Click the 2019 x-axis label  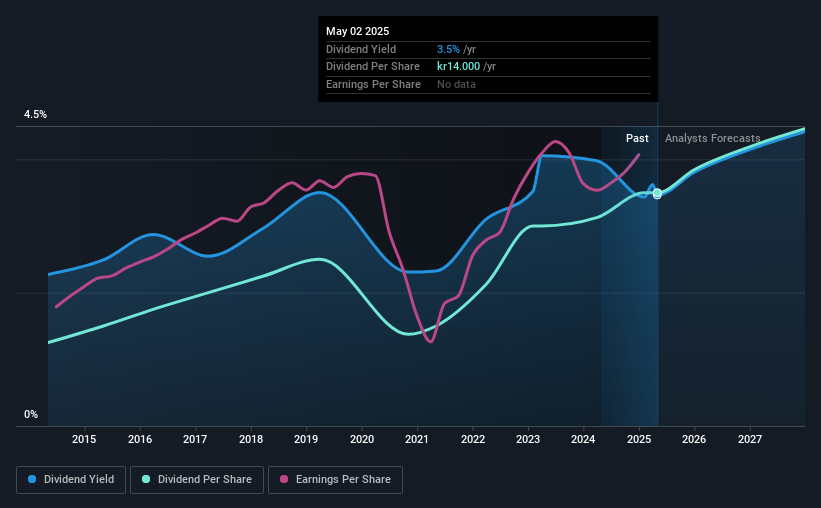pos(306,439)
